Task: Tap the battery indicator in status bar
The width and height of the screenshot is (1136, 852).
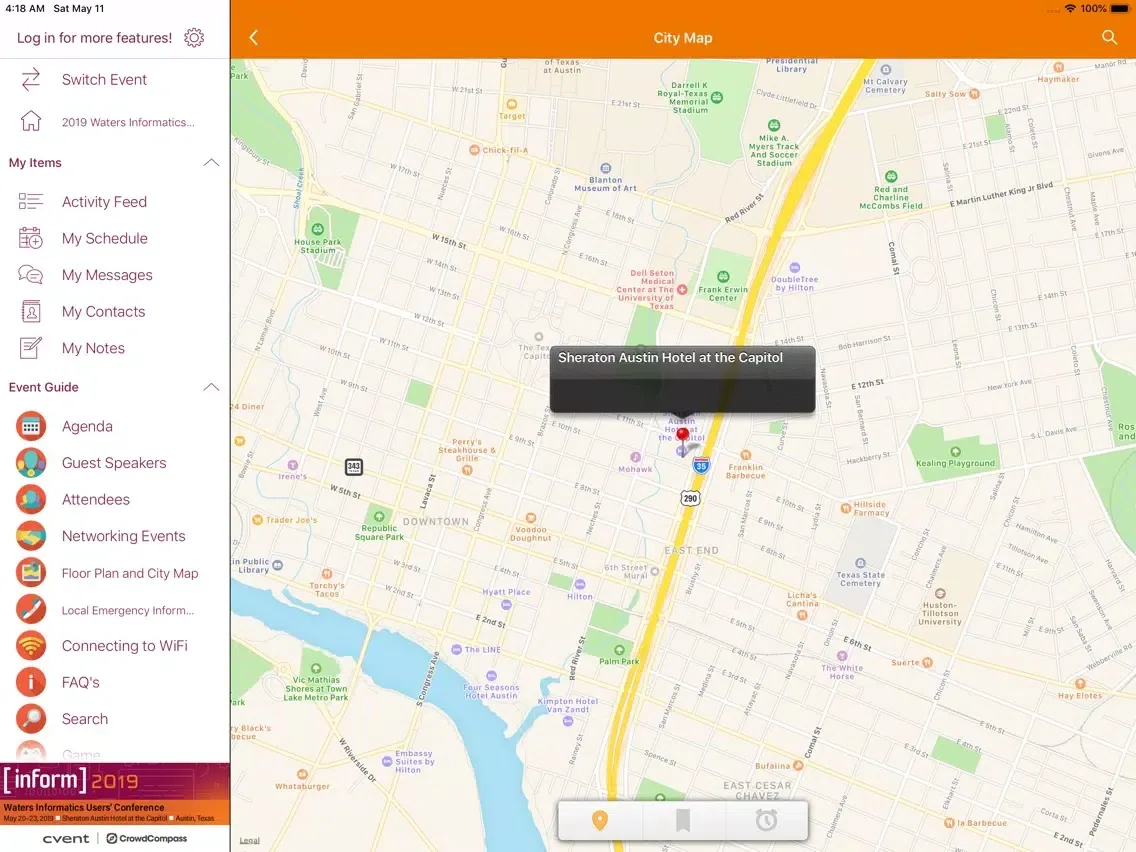Action: point(1119,9)
